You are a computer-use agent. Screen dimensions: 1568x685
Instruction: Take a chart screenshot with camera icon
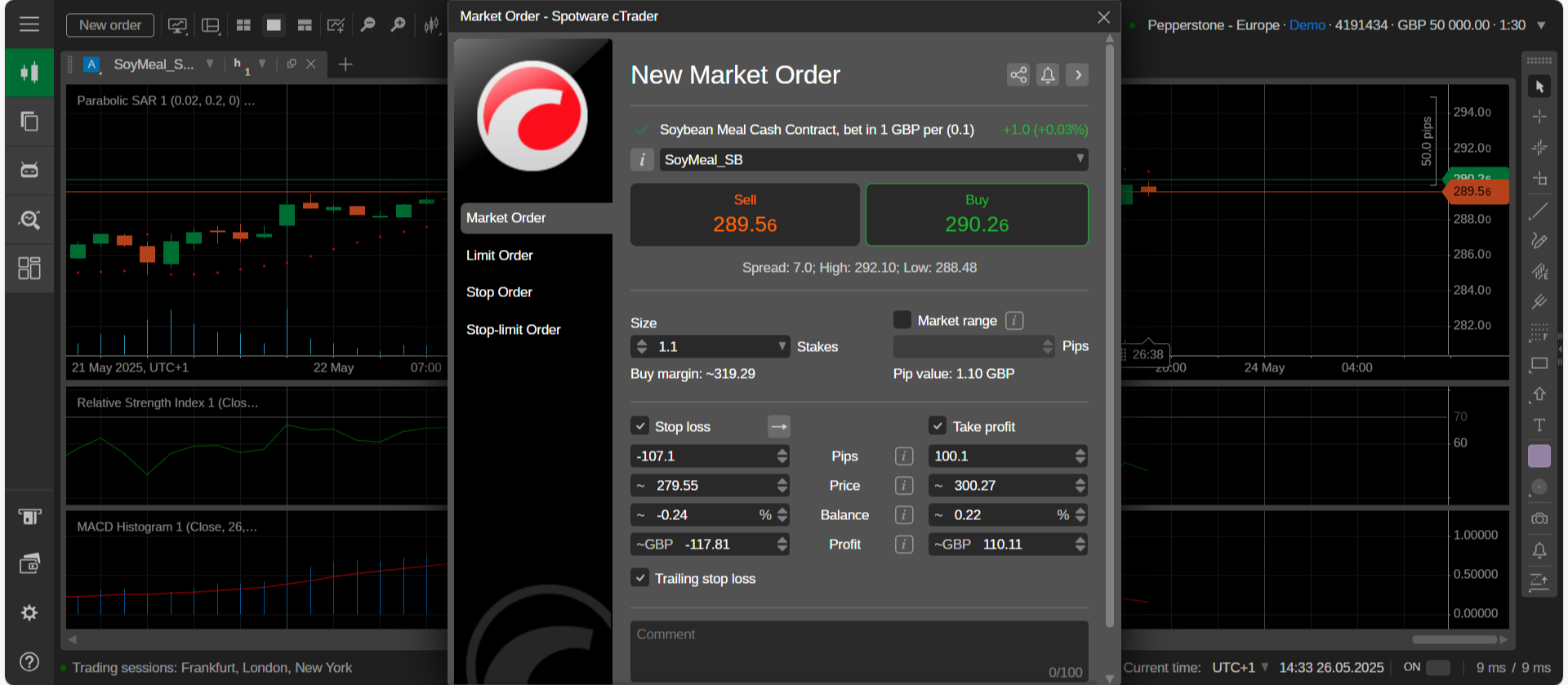(1539, 518)
